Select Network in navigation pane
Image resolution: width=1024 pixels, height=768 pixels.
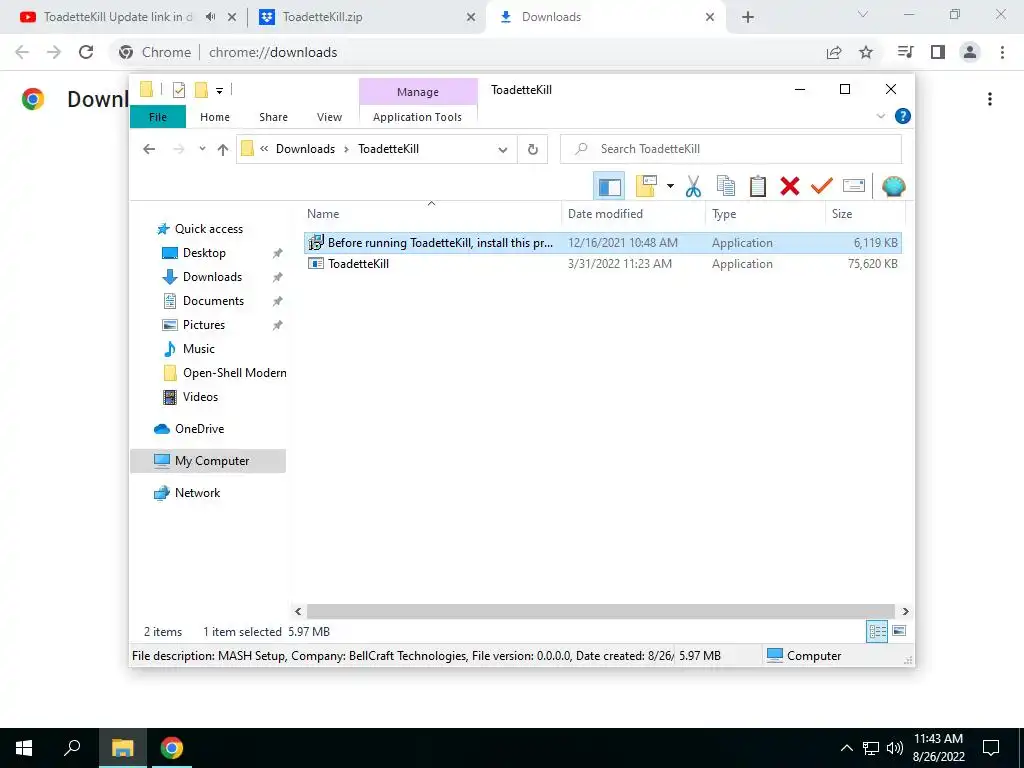(x=197, y=493)
